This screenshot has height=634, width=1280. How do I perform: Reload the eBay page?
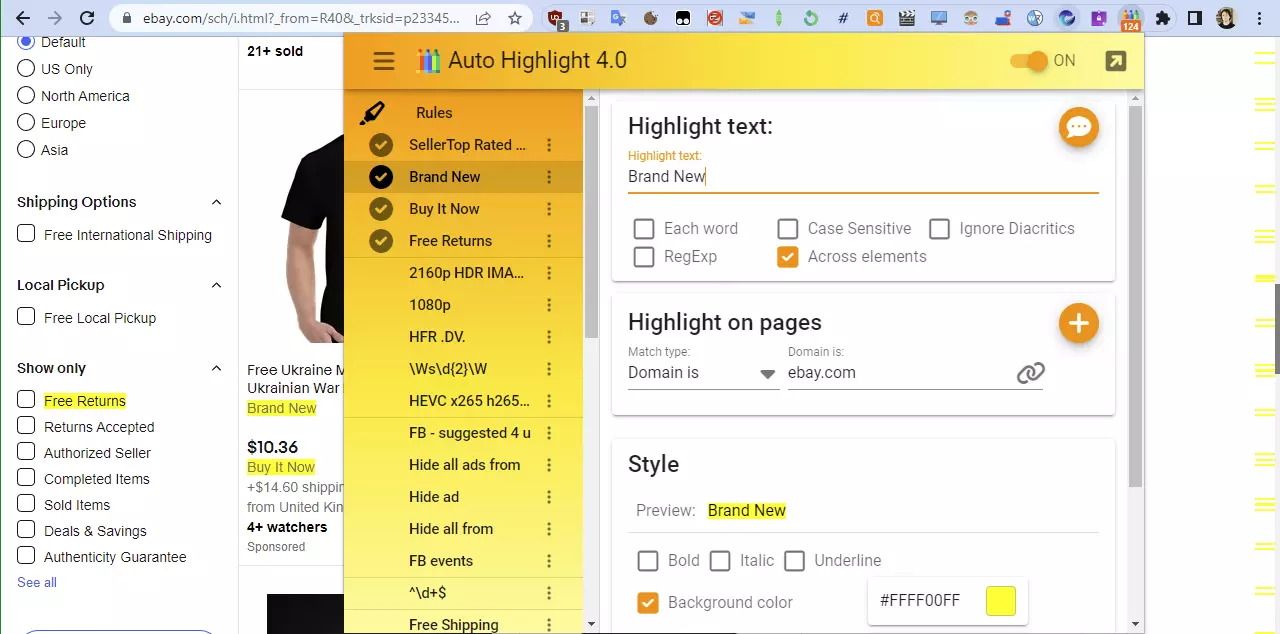[87, 18]
